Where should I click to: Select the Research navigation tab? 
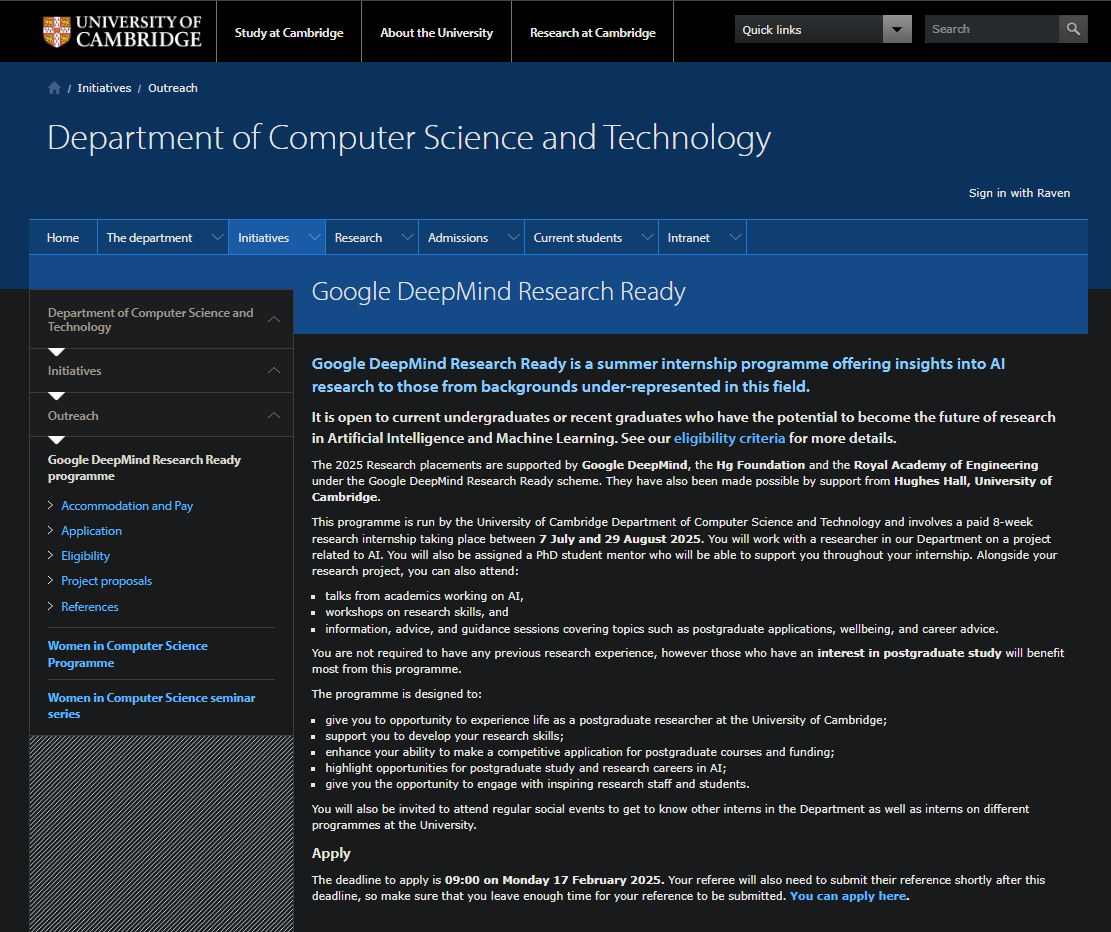coord(359,237)
